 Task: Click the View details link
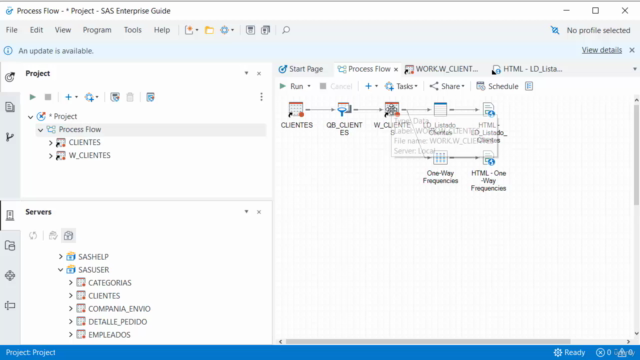602,50
